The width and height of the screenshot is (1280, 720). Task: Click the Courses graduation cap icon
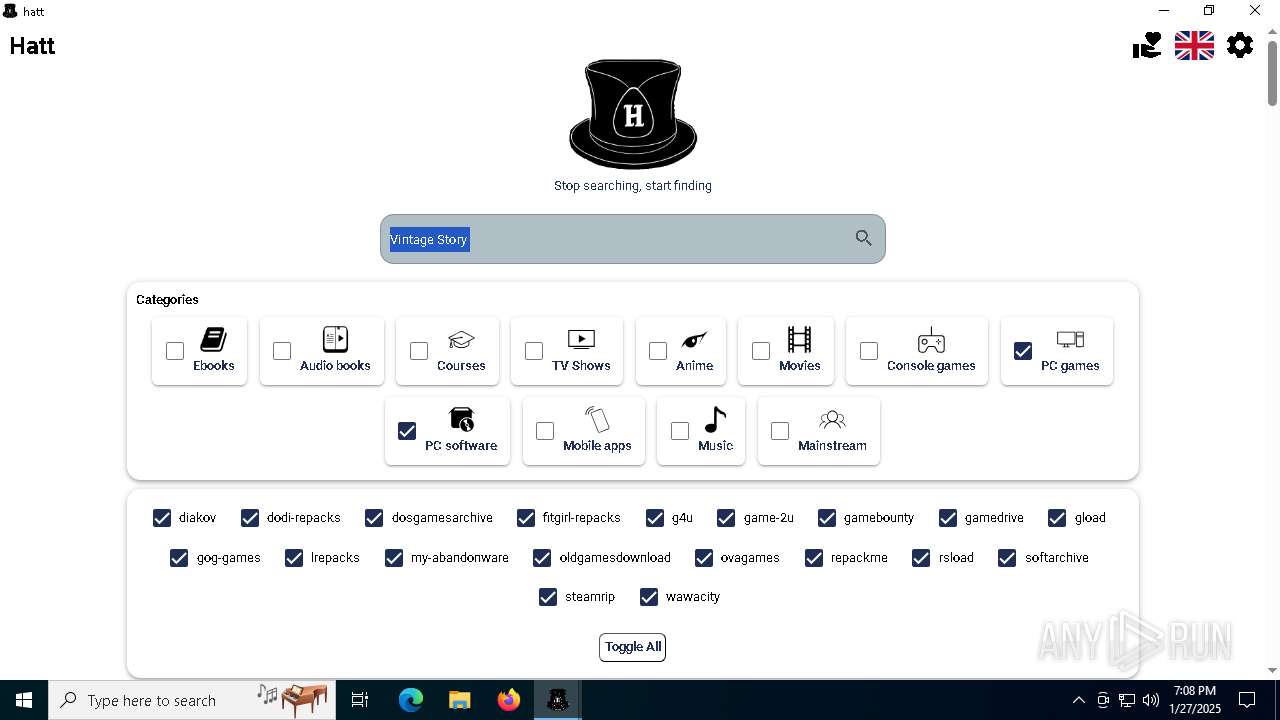[x=461, y=340]
